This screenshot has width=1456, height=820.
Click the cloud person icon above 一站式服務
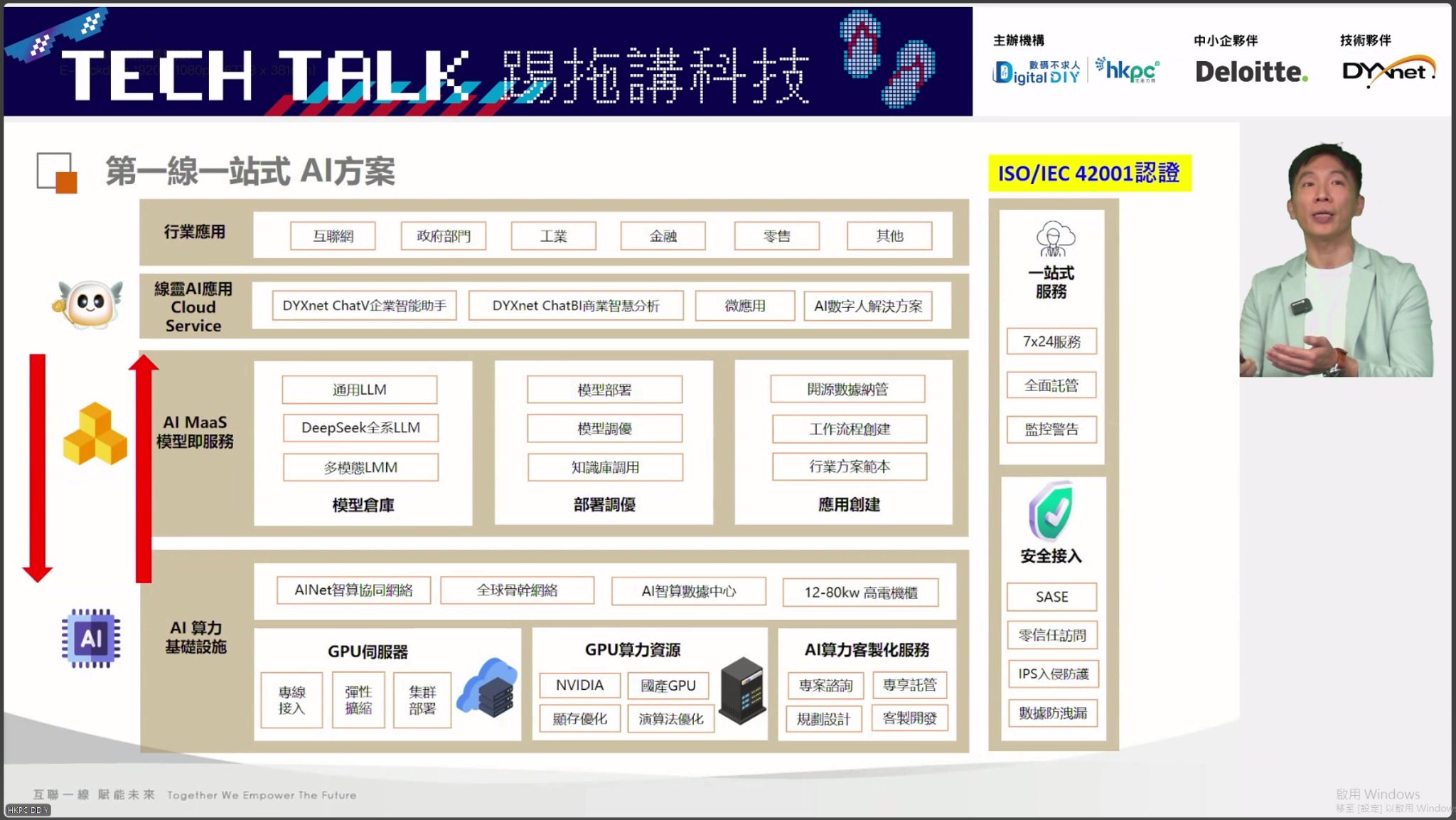click(x=1055, y=239)
